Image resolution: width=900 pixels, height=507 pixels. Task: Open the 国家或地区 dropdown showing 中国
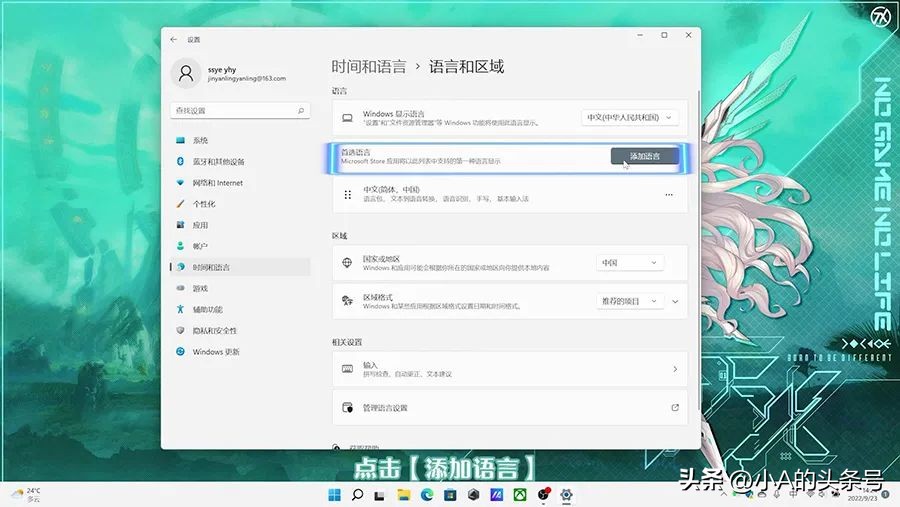630,262
